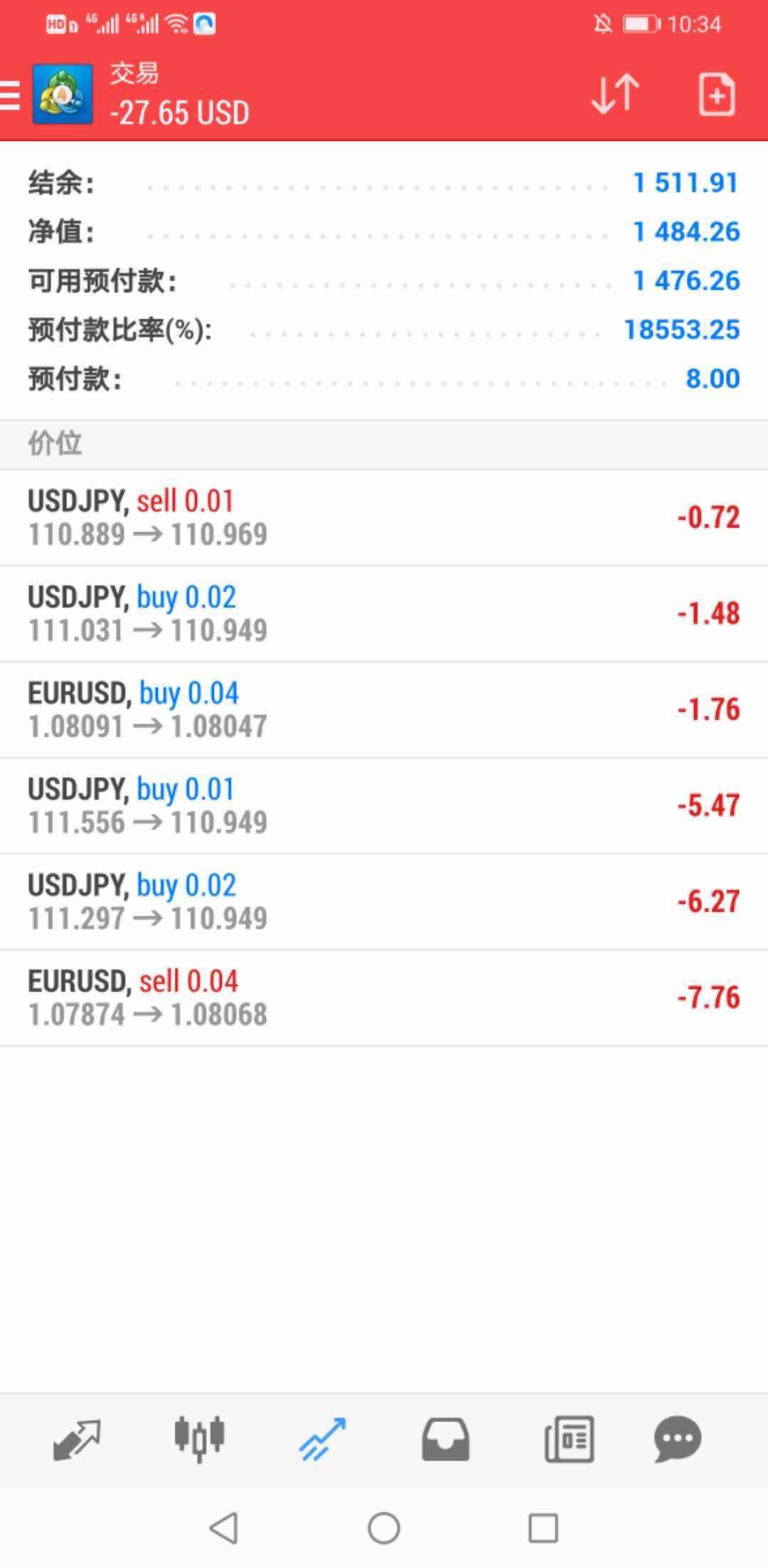The height and width of the screenshot is (1568, 768).
Task: Select the Trade tab trend-line icon
Action: tap(323, 1439)
